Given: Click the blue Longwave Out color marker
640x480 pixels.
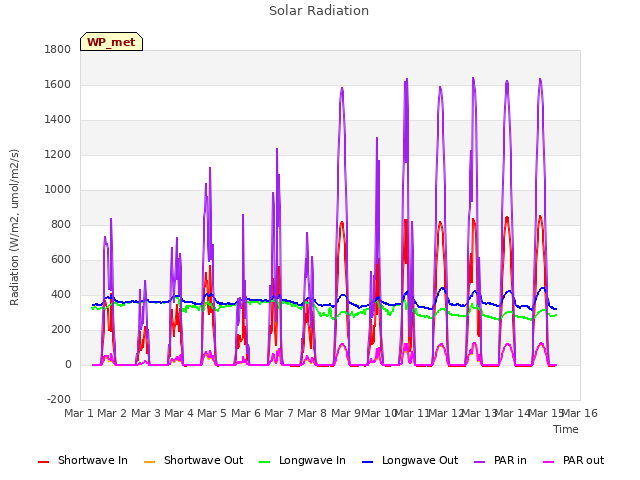Looking at the screenshot, I should (367, 462).
